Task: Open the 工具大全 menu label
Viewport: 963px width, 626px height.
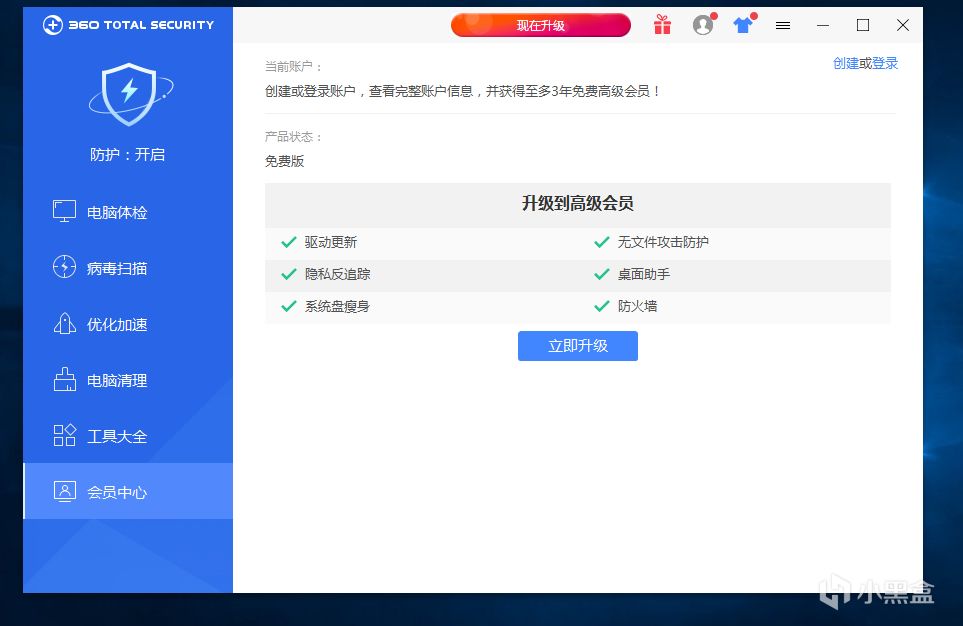Action: coord(117,436)
